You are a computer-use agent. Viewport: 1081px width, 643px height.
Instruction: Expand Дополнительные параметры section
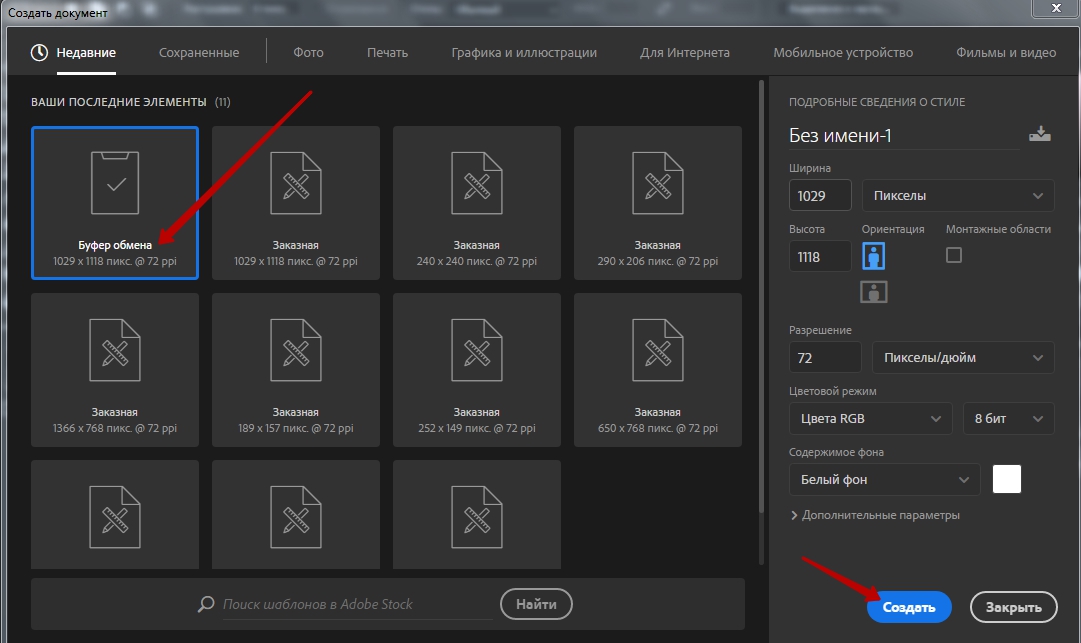pyautogui.click(x=875, y=515)
